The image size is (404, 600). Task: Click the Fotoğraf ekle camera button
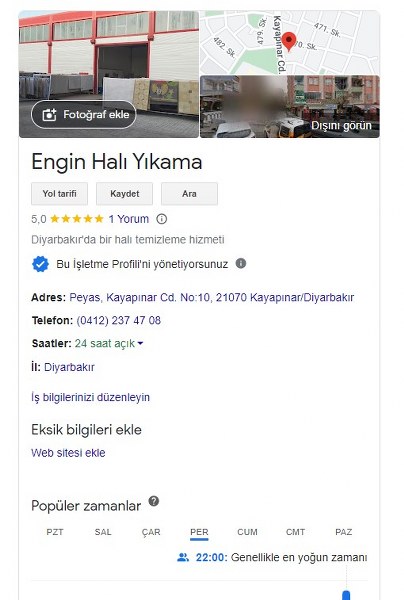83,114
